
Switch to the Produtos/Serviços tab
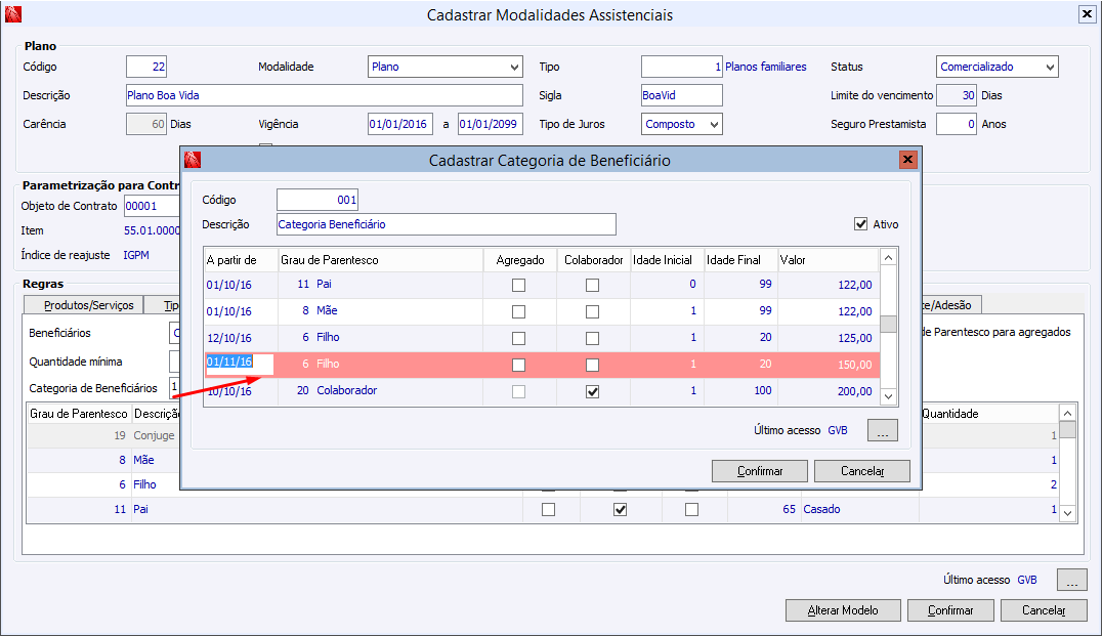pyautogui.click(x=88, y=305)
